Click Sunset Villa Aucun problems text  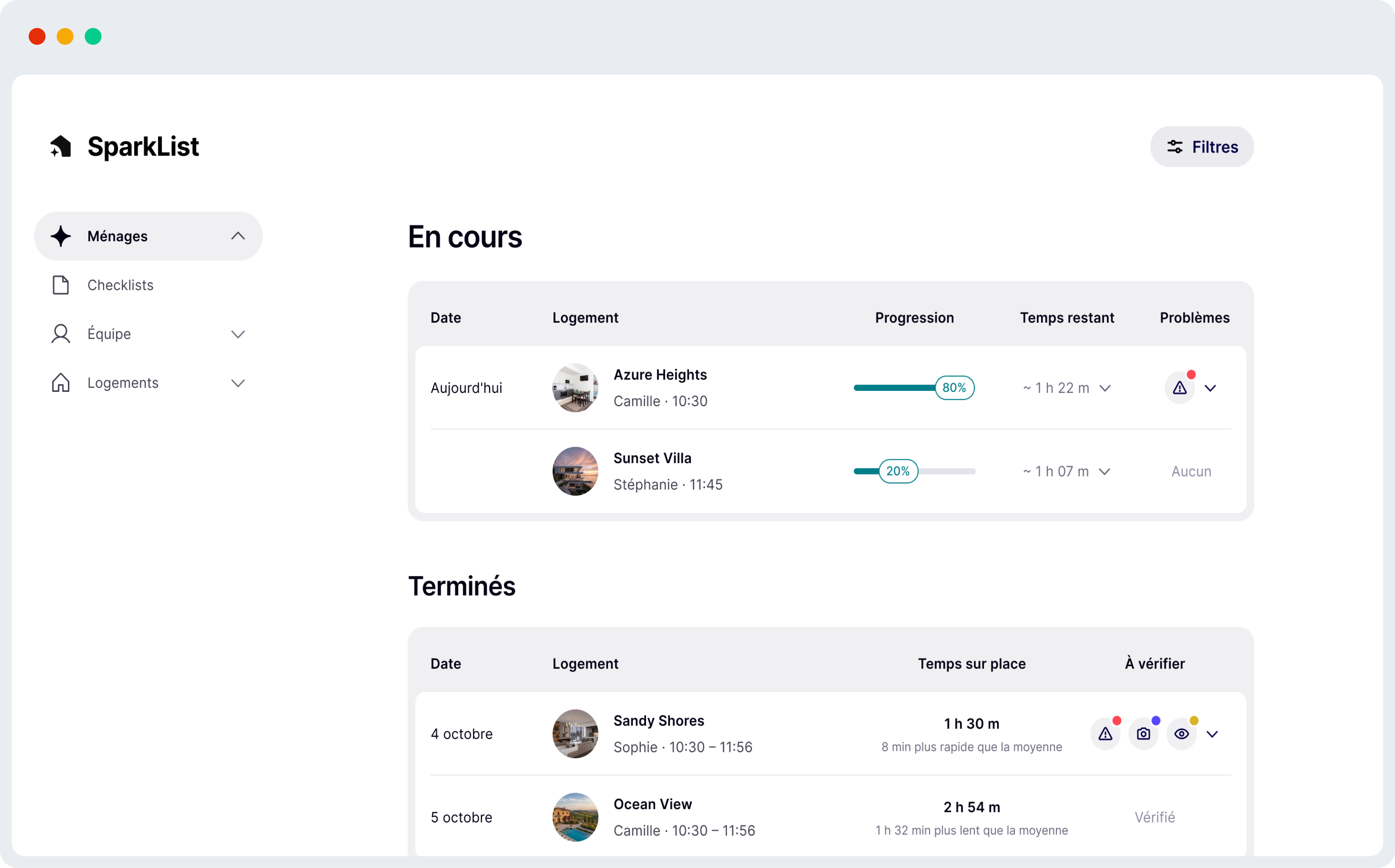click(x=1192, y=471)
